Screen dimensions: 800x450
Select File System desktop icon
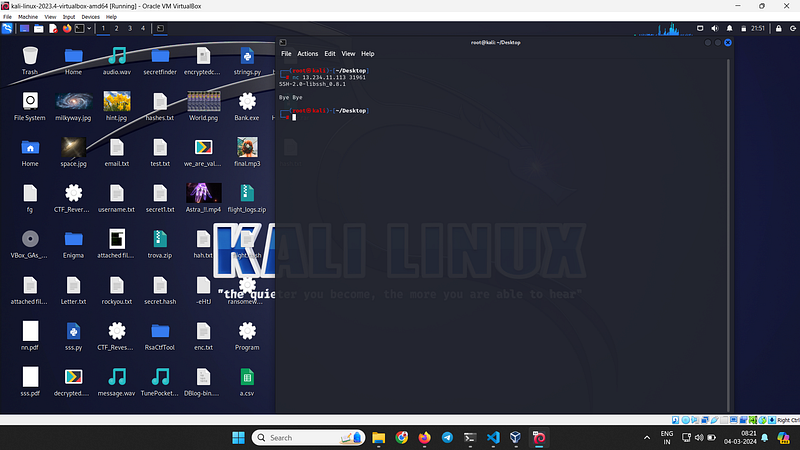30,107
